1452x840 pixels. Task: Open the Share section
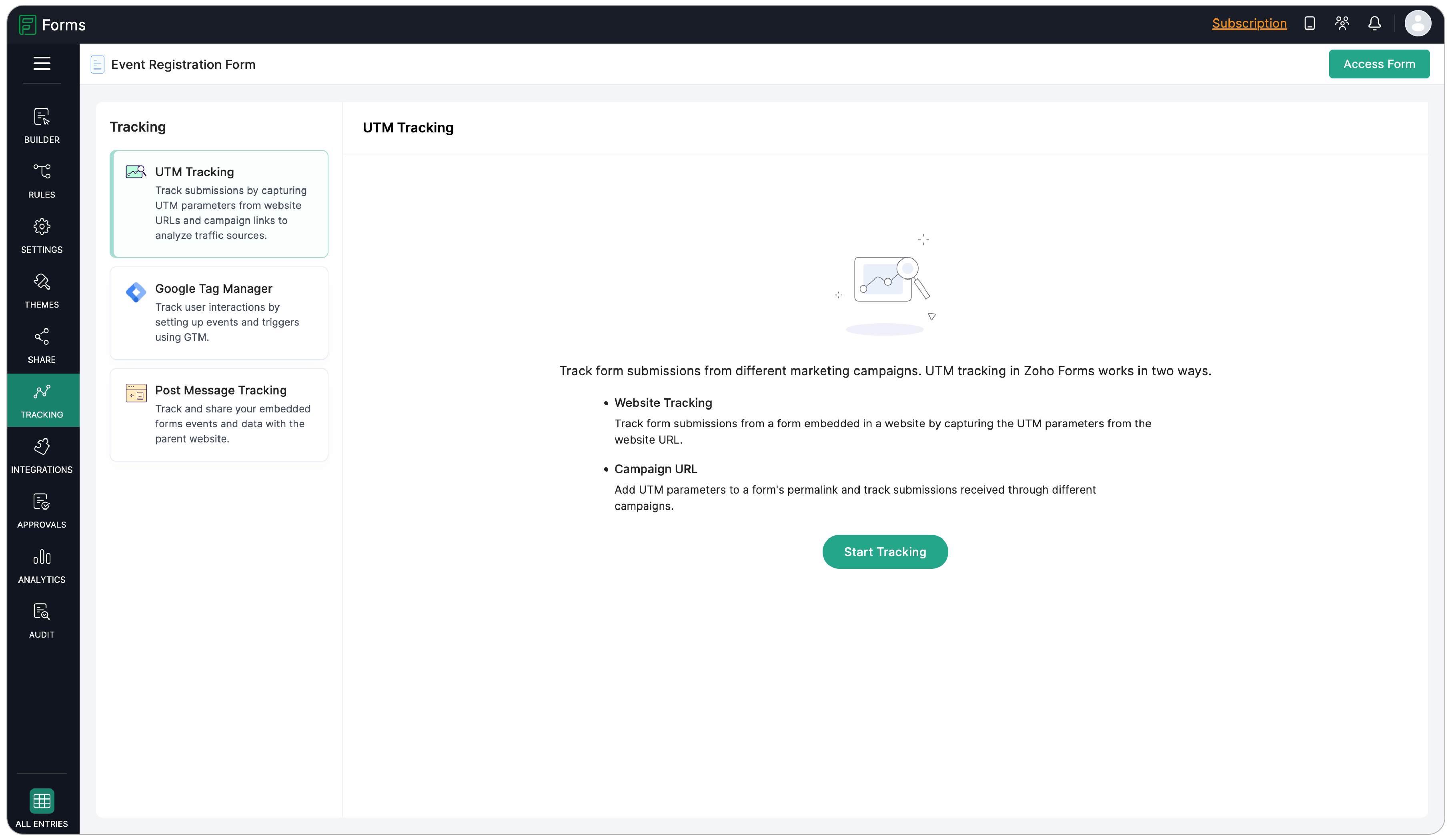pos(42,346)
